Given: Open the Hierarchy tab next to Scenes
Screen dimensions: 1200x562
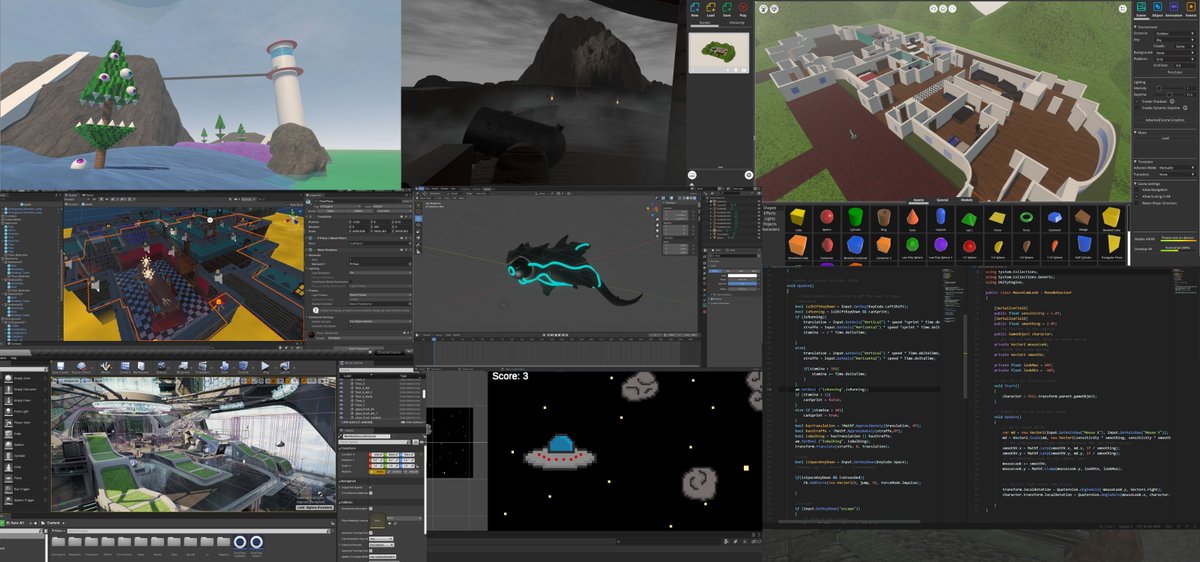Looking at the screenshot, I should (737, 23).
